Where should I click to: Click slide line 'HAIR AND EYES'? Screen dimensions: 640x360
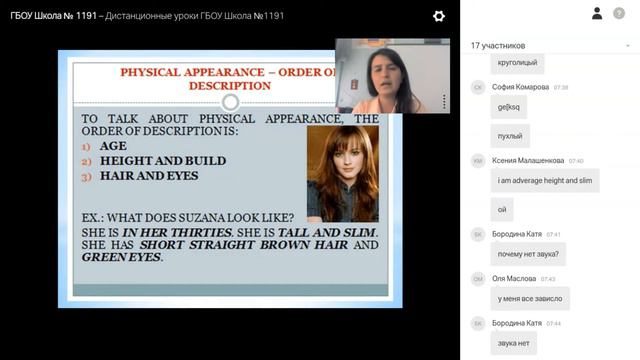click(x=149, y=176)
